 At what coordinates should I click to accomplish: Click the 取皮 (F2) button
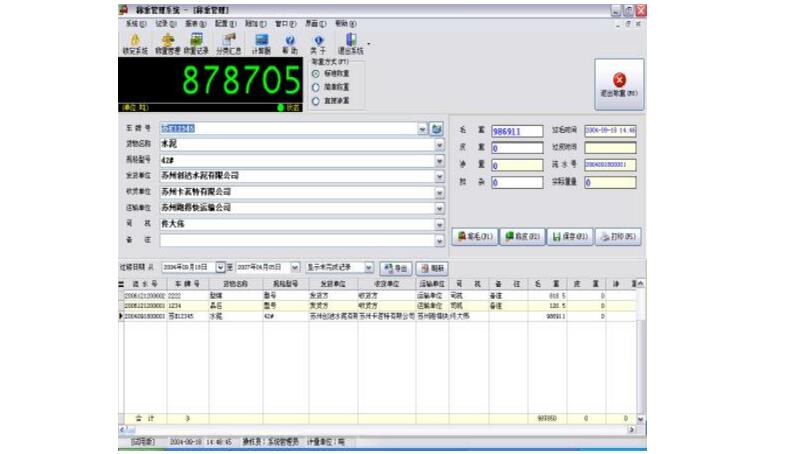522,236
